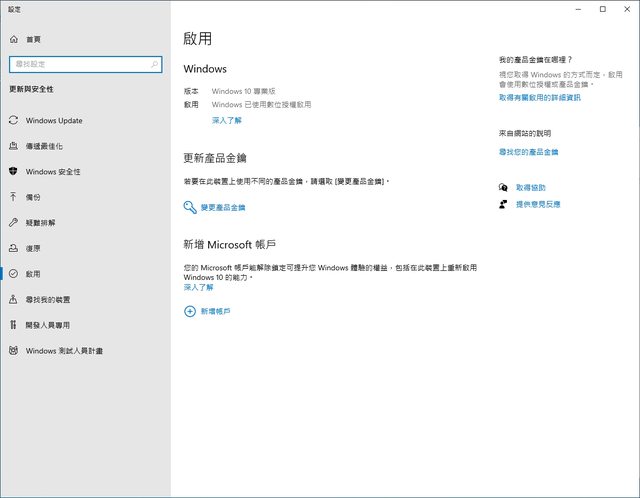
Task: Click the magnifier icon in search box
Action: pos(155,64)
